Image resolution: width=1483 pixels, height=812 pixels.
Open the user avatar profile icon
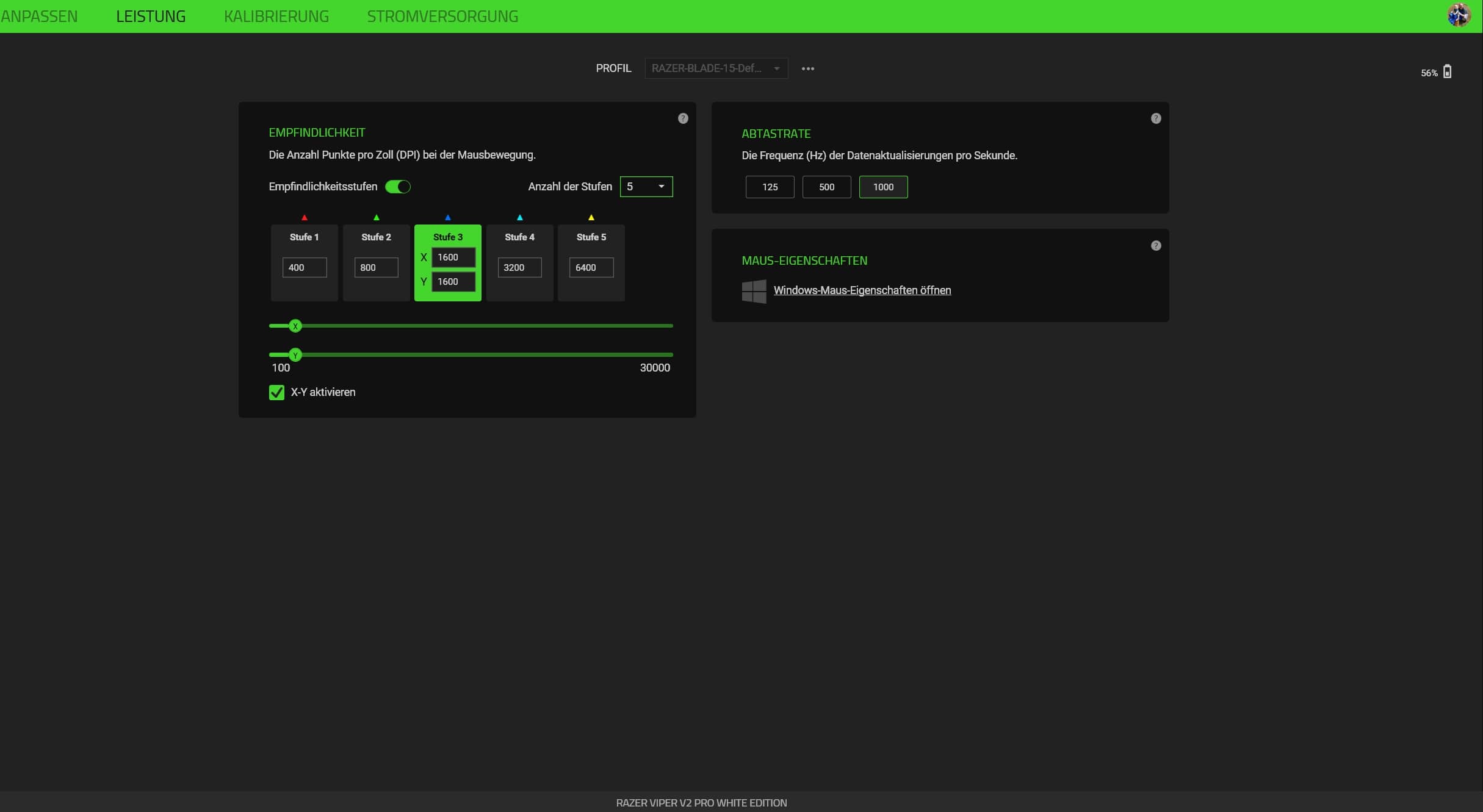1459,15
